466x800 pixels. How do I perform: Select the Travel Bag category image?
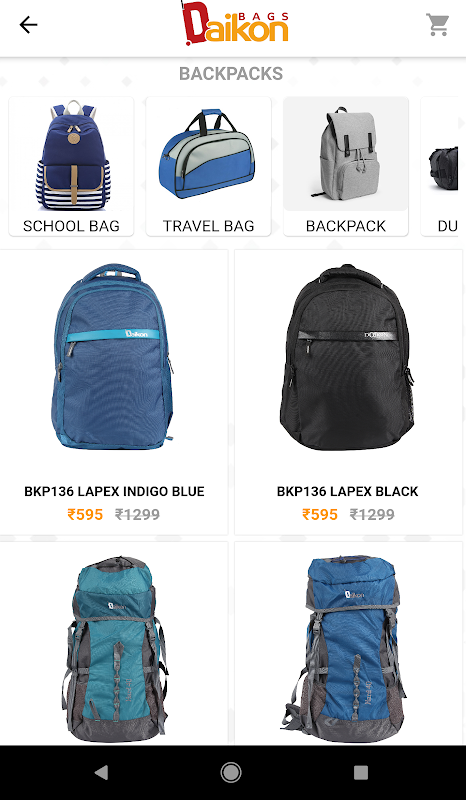[208, 154]
